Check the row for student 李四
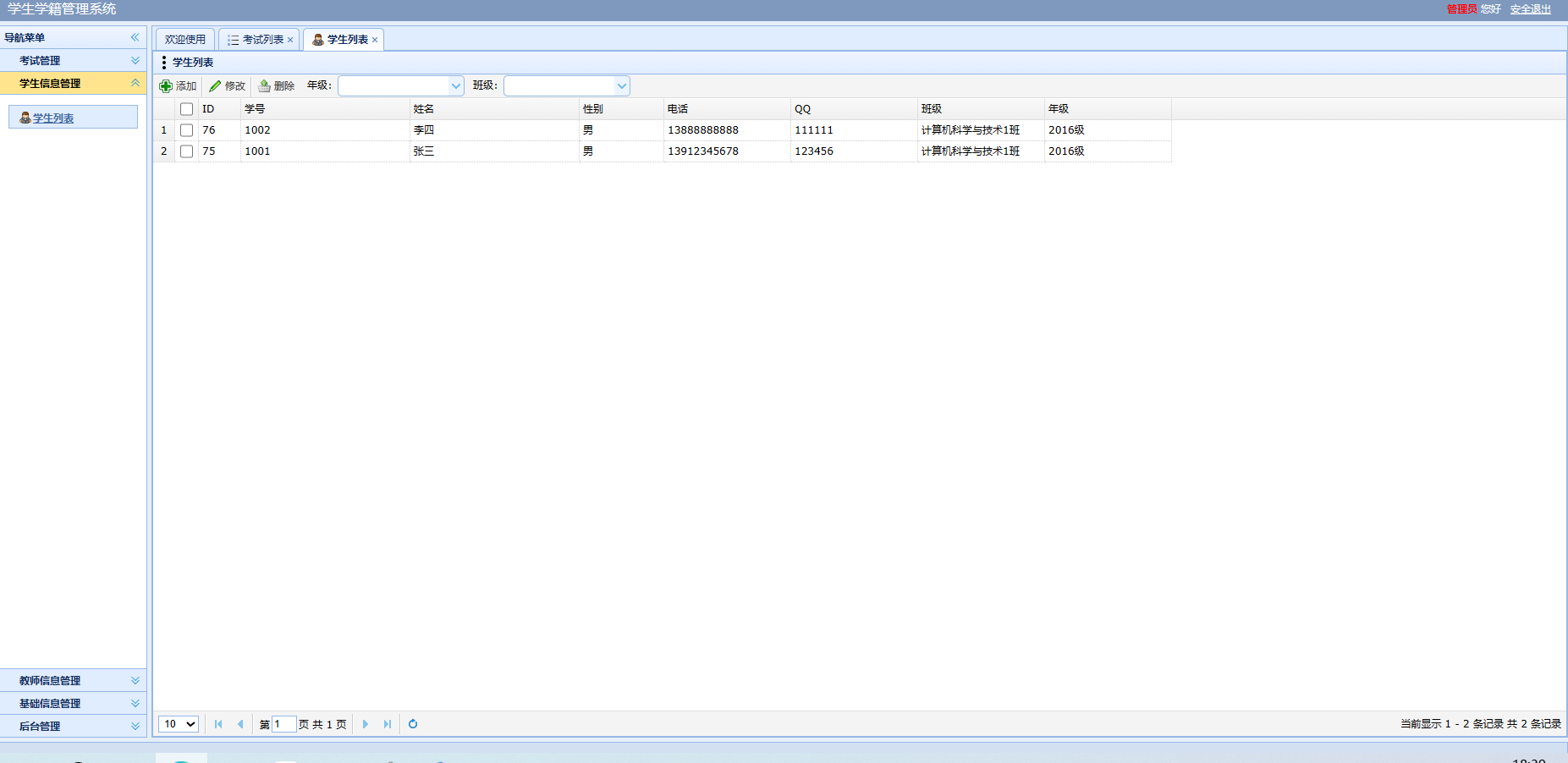 coord(187,130)
